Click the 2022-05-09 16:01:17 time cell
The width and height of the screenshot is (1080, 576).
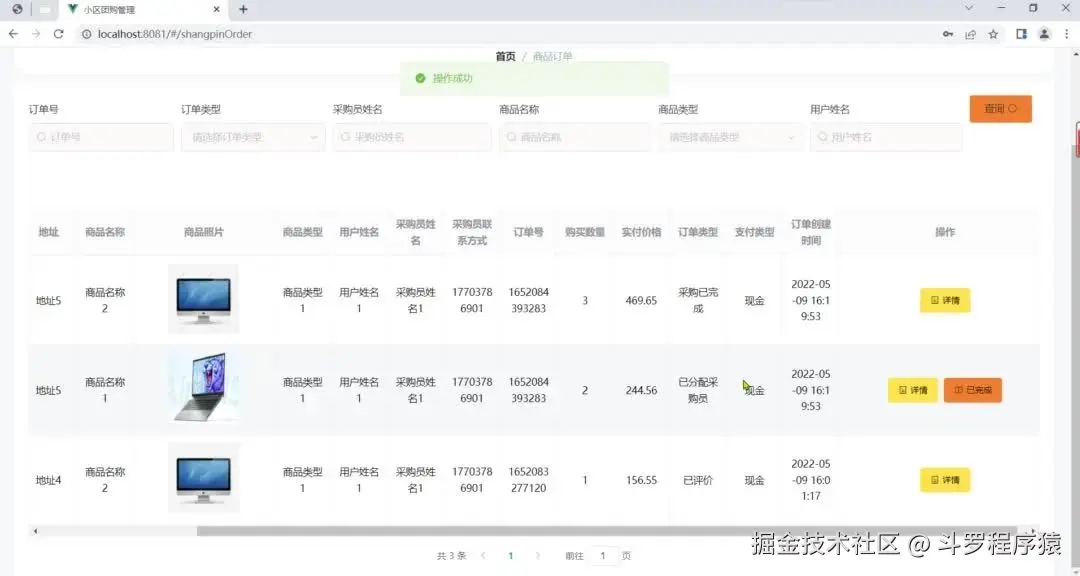(811, 480)
